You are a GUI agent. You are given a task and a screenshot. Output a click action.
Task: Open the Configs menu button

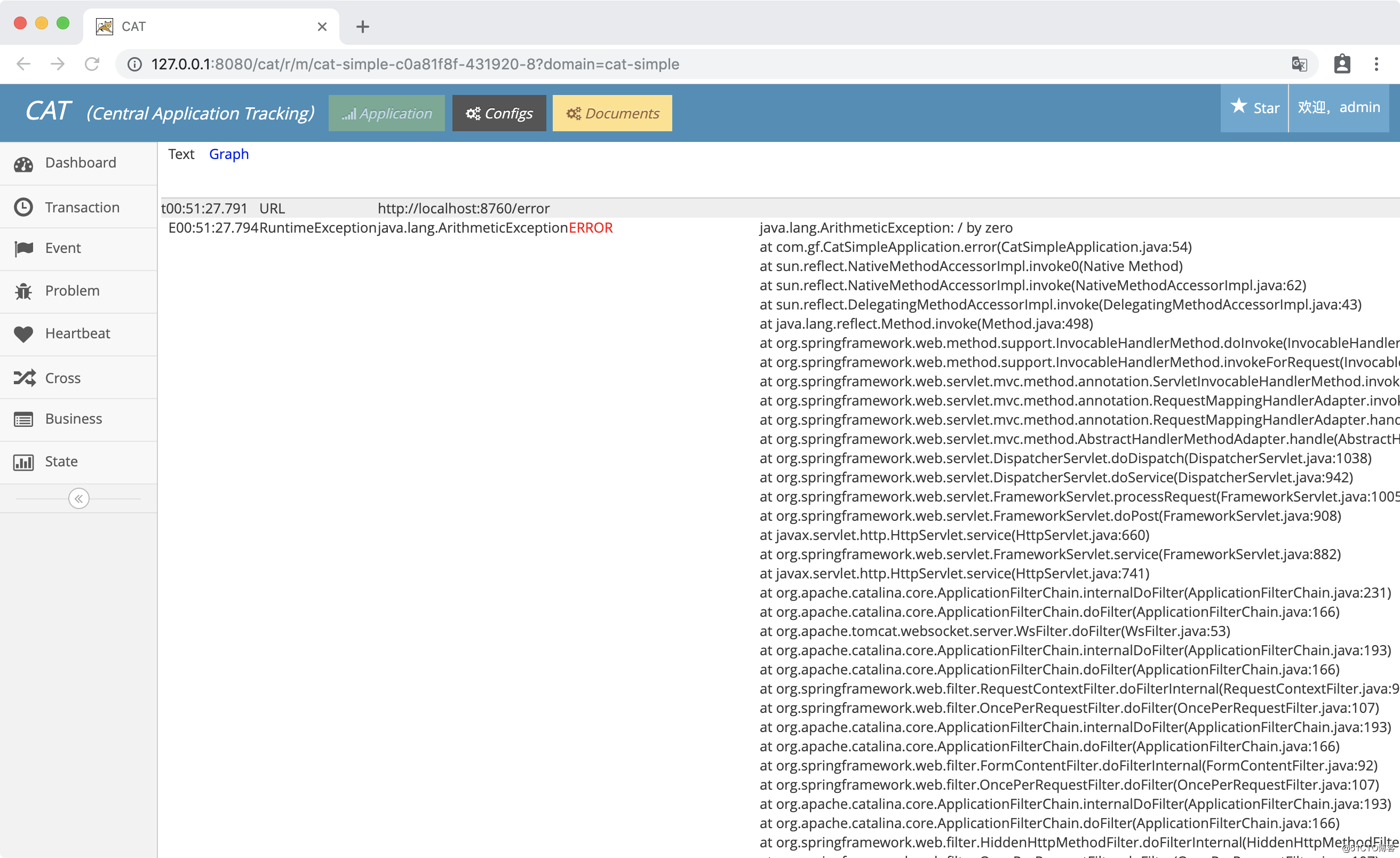tap(499, 113)
